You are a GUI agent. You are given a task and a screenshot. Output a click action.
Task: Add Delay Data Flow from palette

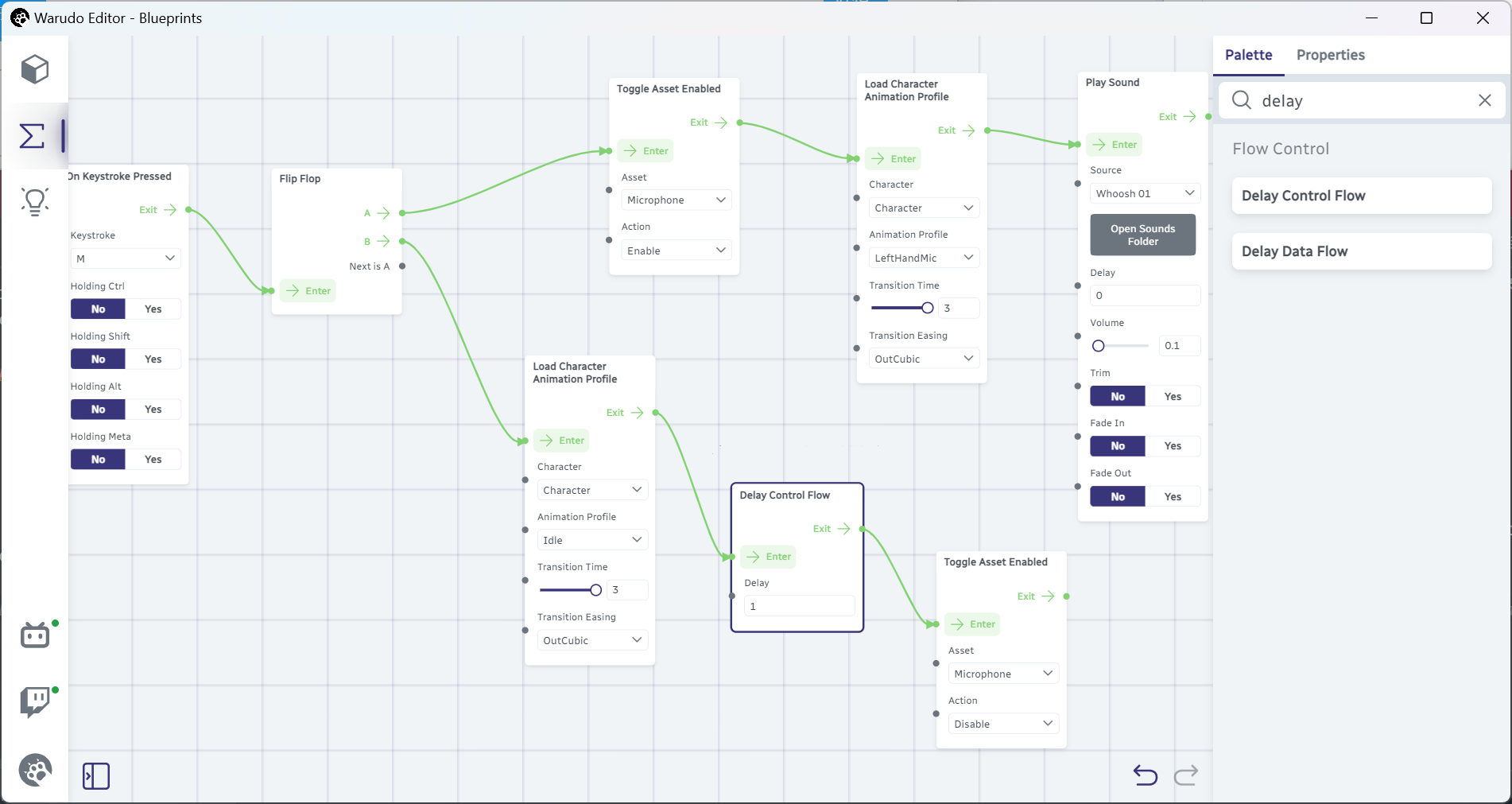[1361, 251]
